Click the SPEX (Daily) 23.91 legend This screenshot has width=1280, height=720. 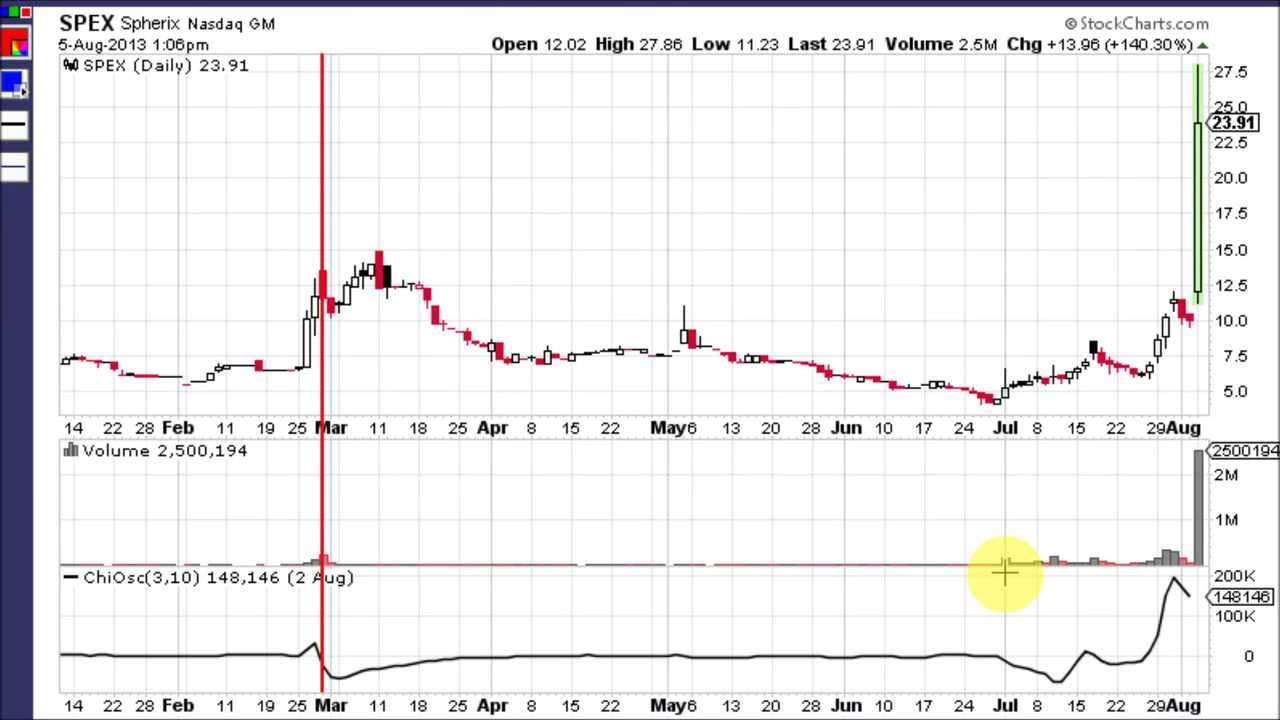point(166,65)
